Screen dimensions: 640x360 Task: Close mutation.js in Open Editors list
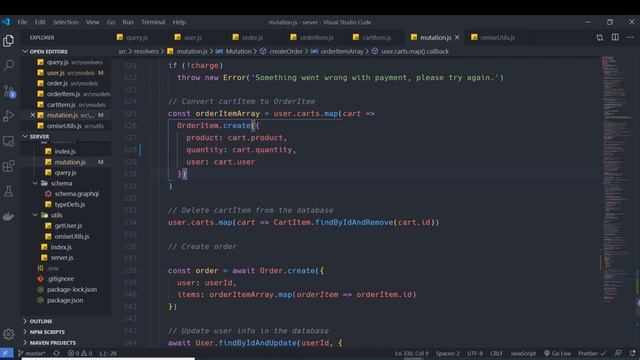click(x=33, y=115)
